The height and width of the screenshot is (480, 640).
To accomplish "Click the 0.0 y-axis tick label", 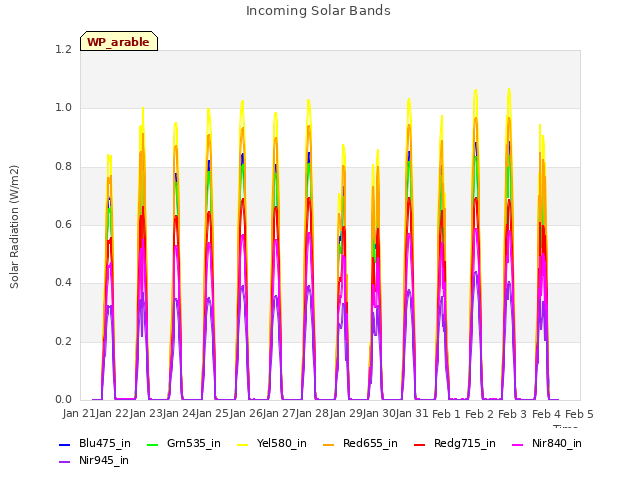I will [x=63, y=399].
